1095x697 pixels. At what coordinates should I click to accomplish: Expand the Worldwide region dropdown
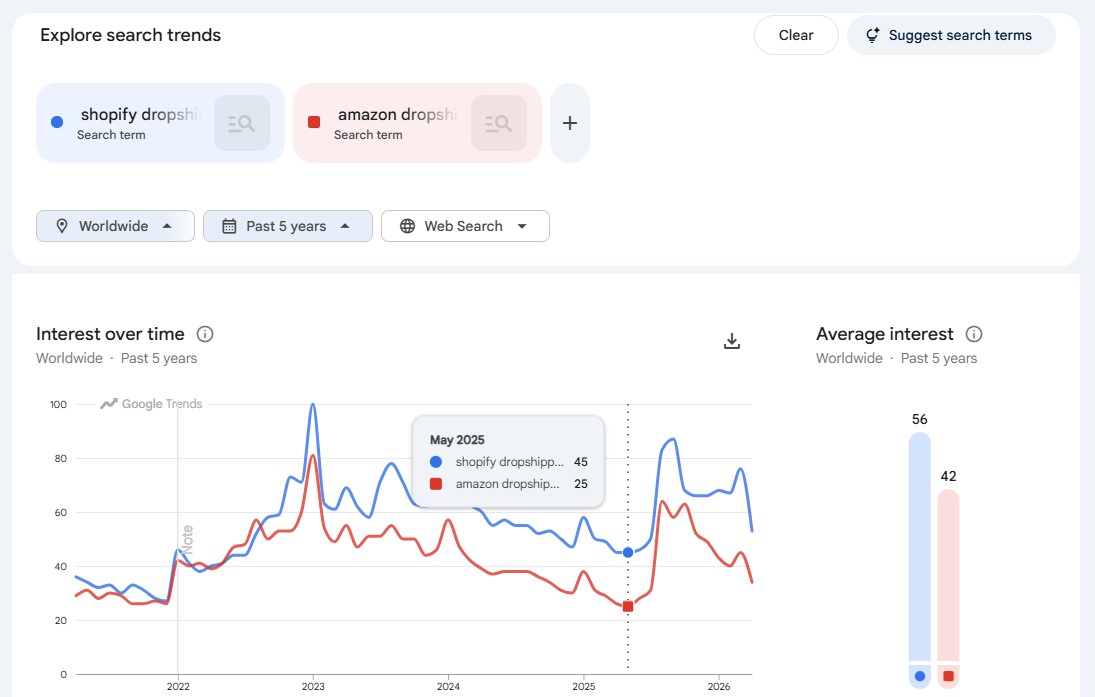(x=114, y=226)
